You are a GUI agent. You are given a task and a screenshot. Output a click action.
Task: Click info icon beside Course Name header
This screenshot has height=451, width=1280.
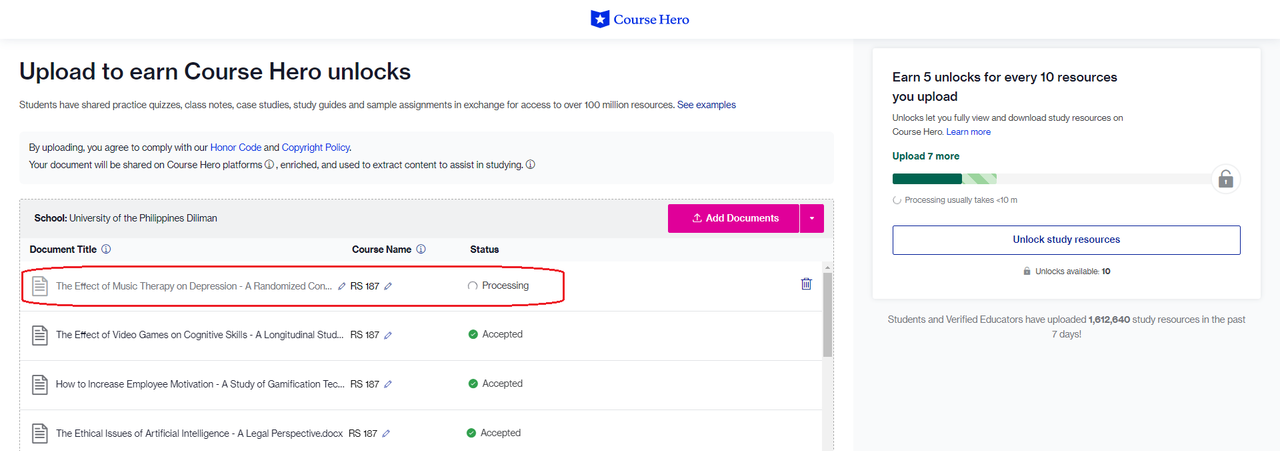click(x=421, y=250)
